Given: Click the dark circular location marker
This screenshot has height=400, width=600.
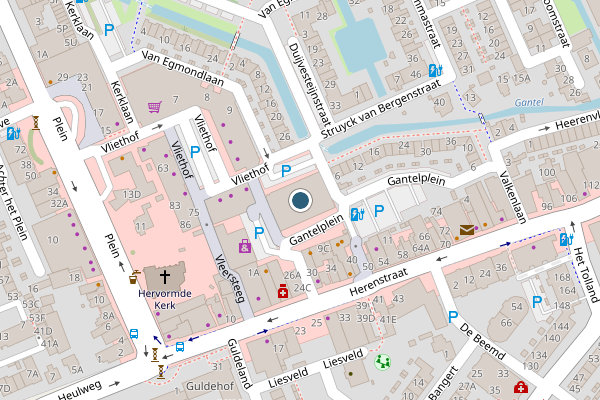Looking at the screenshot, I should (300, 200).
